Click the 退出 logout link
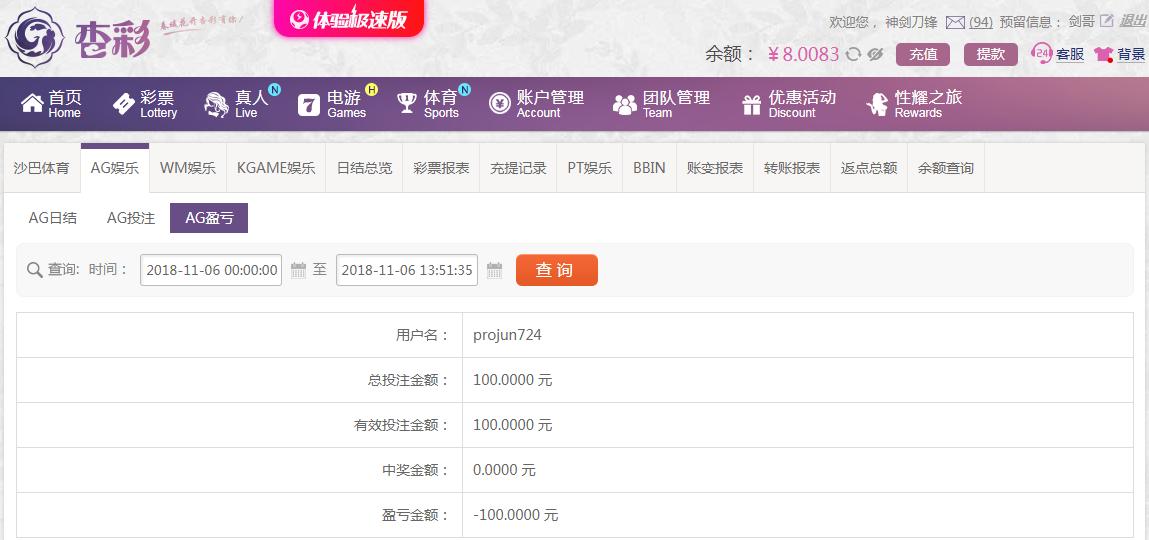This screenshot has width=1149, height=540. 1132,21
